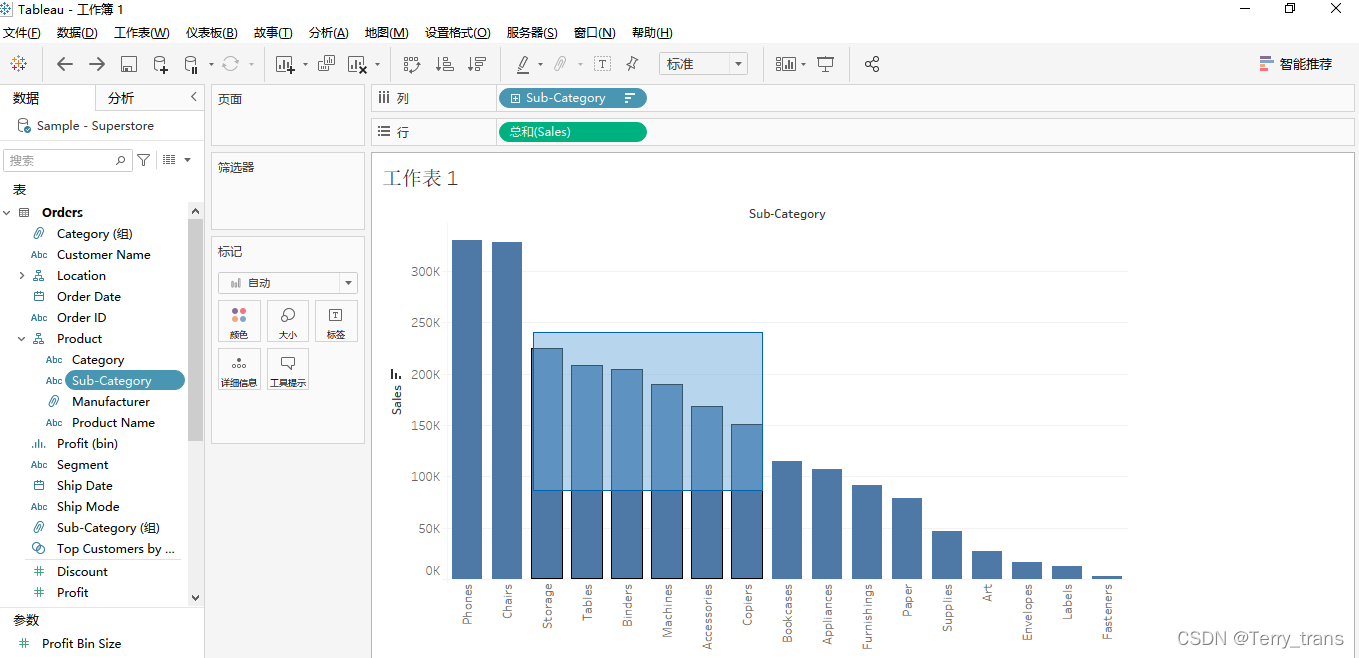Select the Phones bar in the chart
1359x658 pixels.
click(x=467, y=409)
